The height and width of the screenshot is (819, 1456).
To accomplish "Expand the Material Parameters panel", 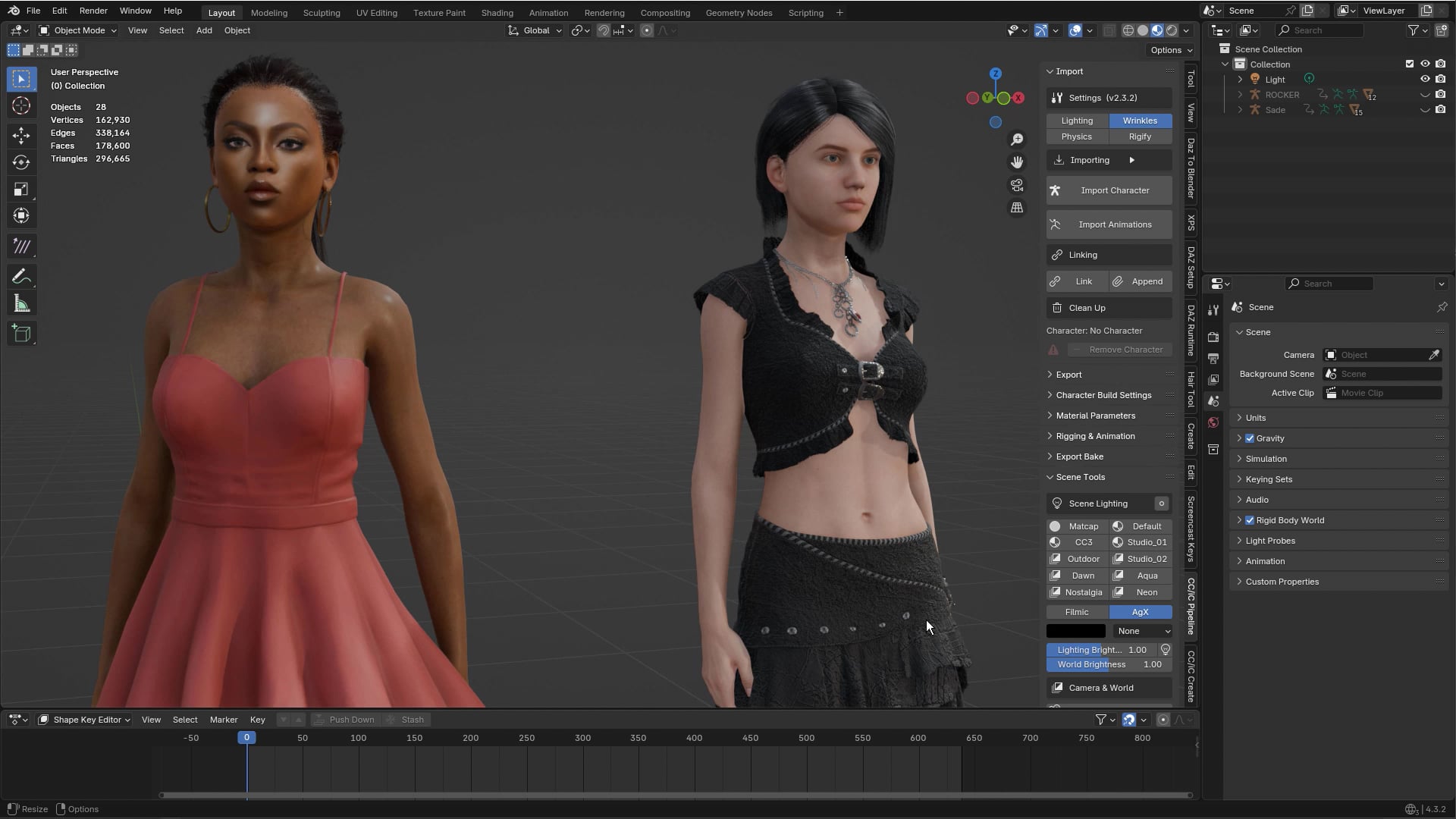I will 1095,416.
